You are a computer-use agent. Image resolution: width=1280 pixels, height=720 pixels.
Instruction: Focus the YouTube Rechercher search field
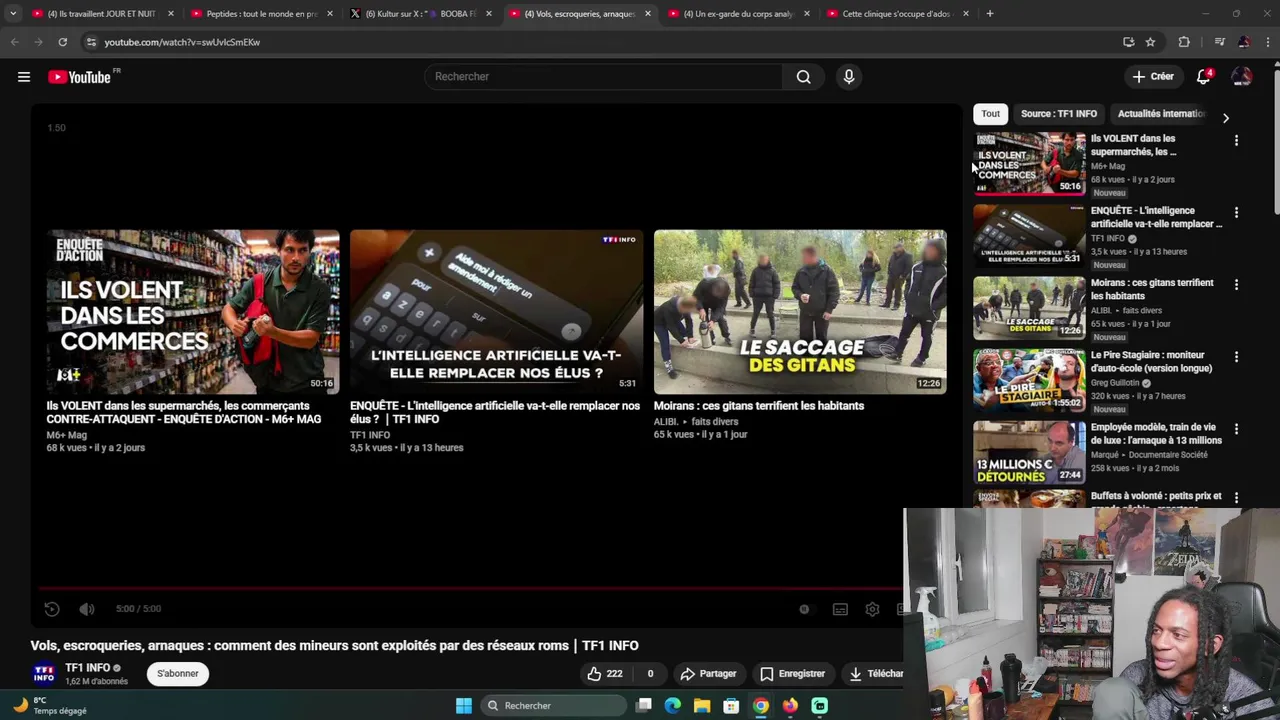coord(603,77)
